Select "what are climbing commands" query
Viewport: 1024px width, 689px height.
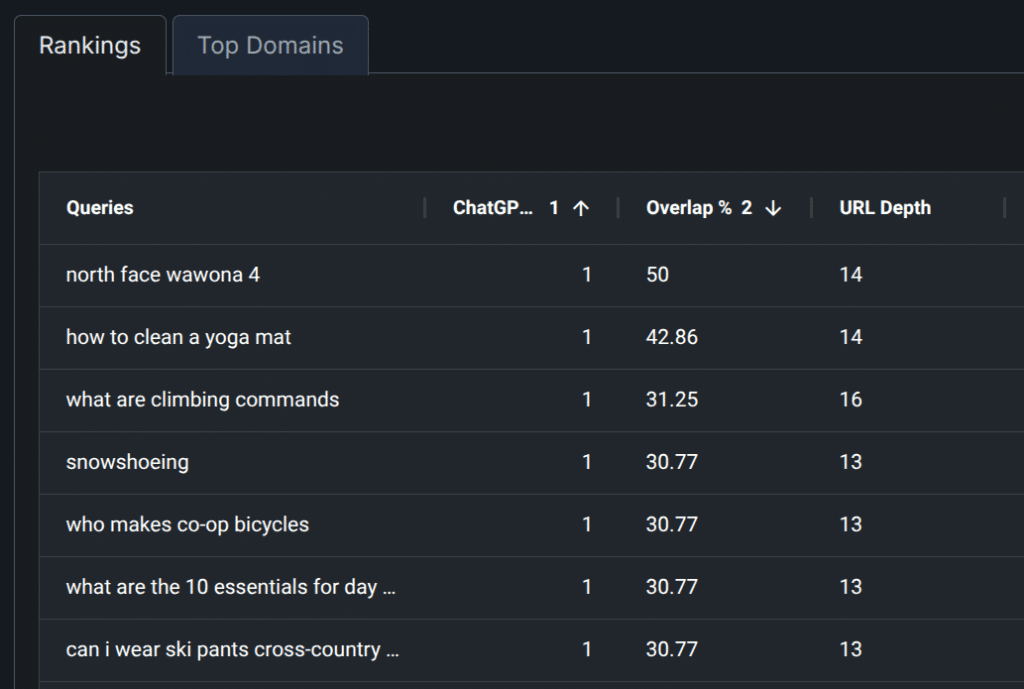[x=202, y=399]
